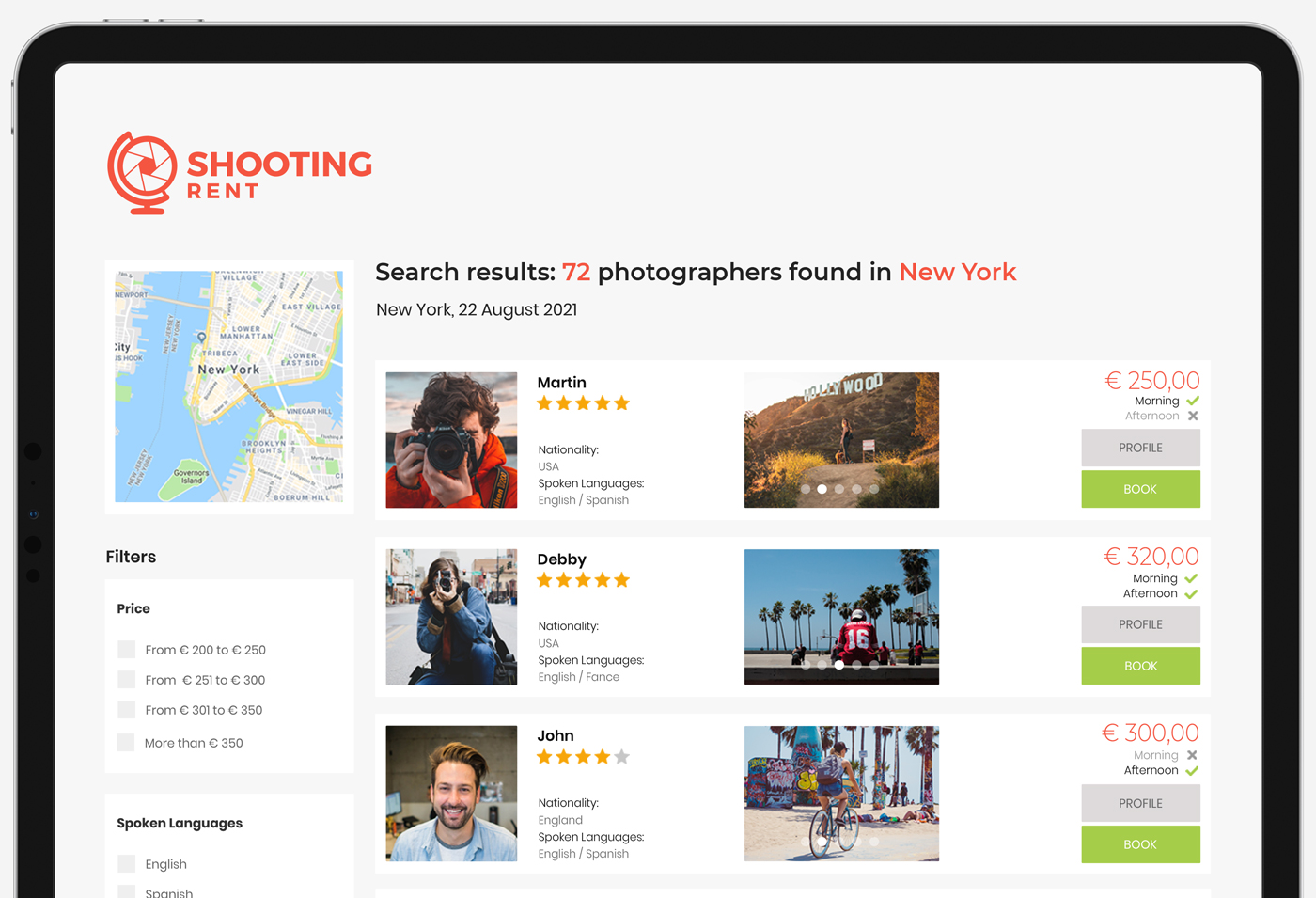Click BOOK button for Martin
Screen dimensions: 1316x898
point(1140,489)
